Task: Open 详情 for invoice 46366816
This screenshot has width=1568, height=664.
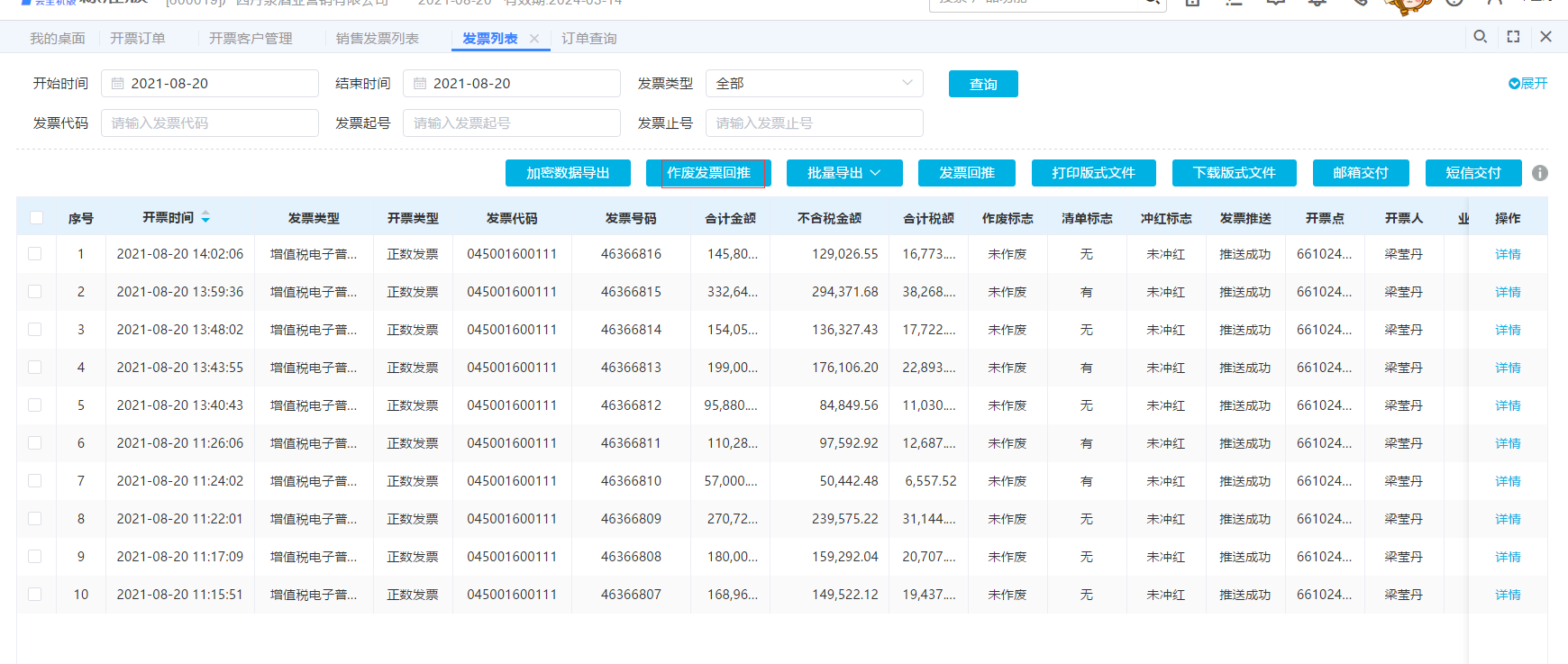Action: (1508, 254)
